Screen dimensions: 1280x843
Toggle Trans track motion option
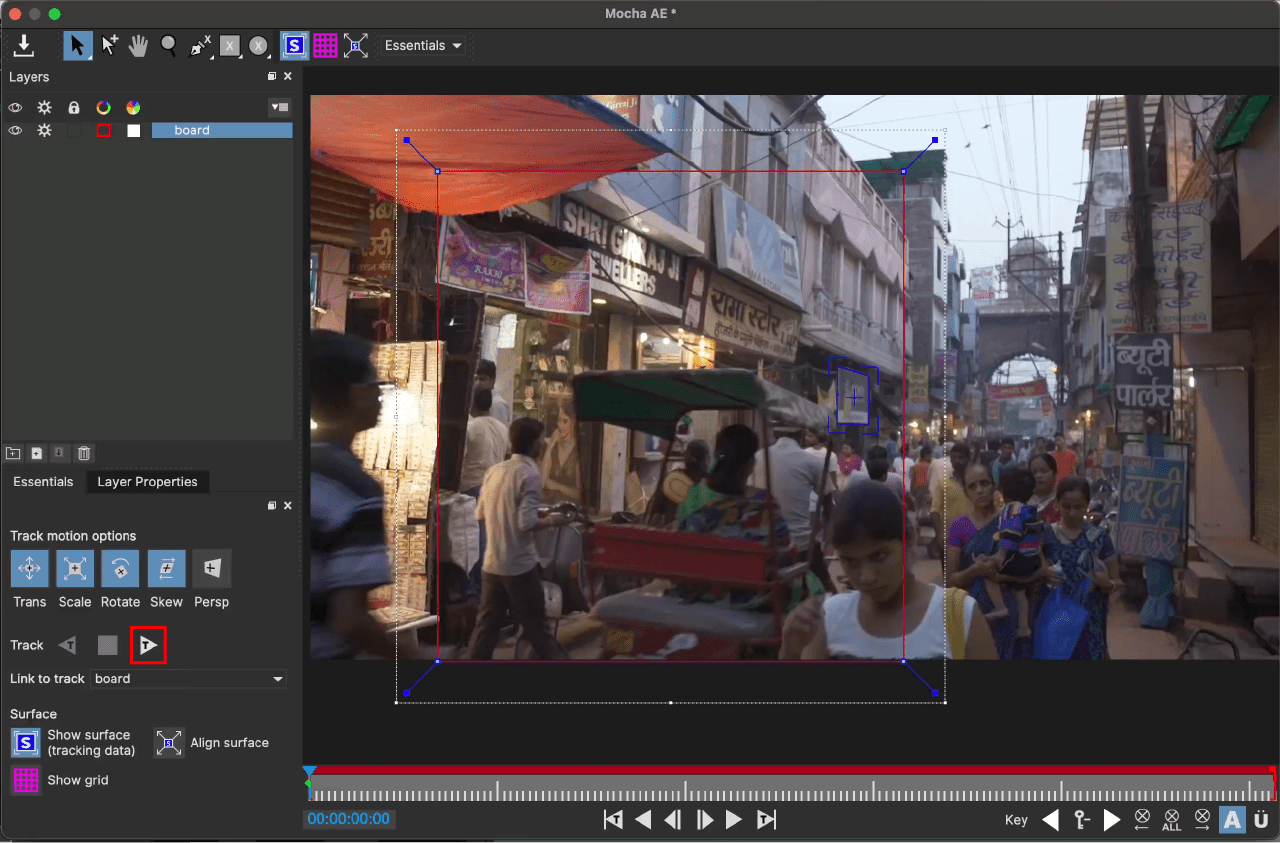[x=30, y=568]
